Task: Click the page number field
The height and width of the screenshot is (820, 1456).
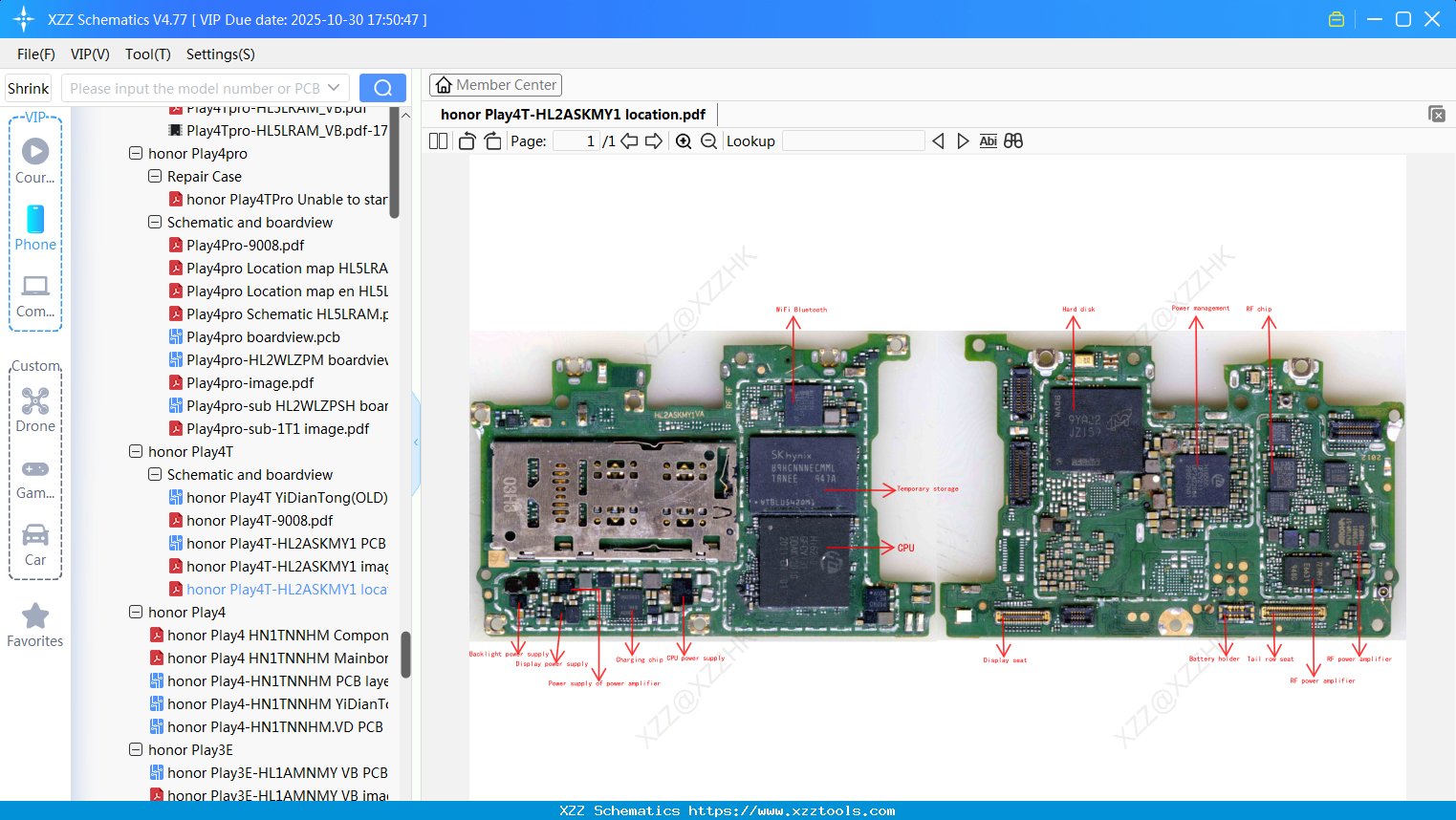Action: [x=576, y=141]
